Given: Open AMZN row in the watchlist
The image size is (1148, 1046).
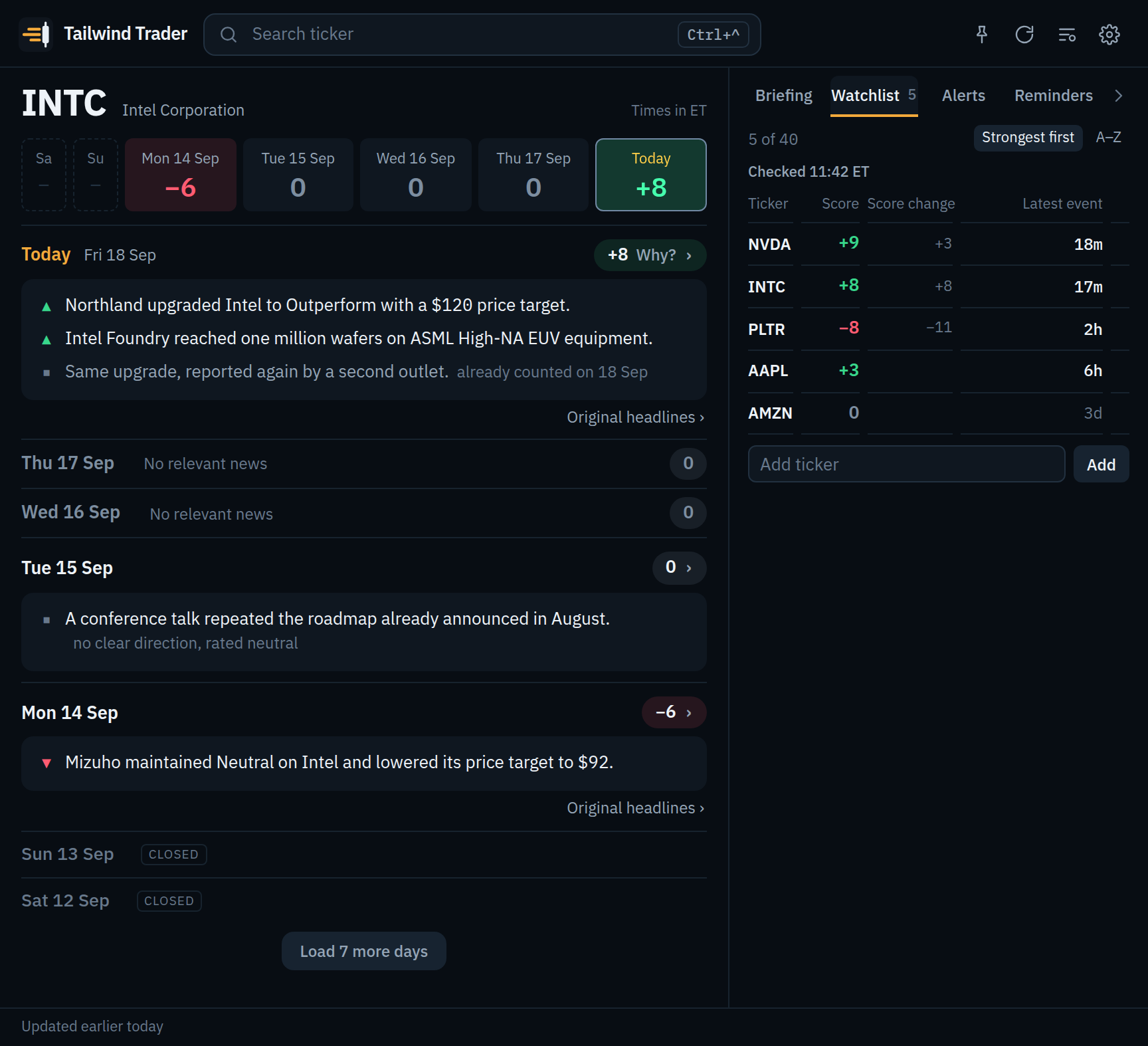Looking at the screenshot, I should pos(938,413).
